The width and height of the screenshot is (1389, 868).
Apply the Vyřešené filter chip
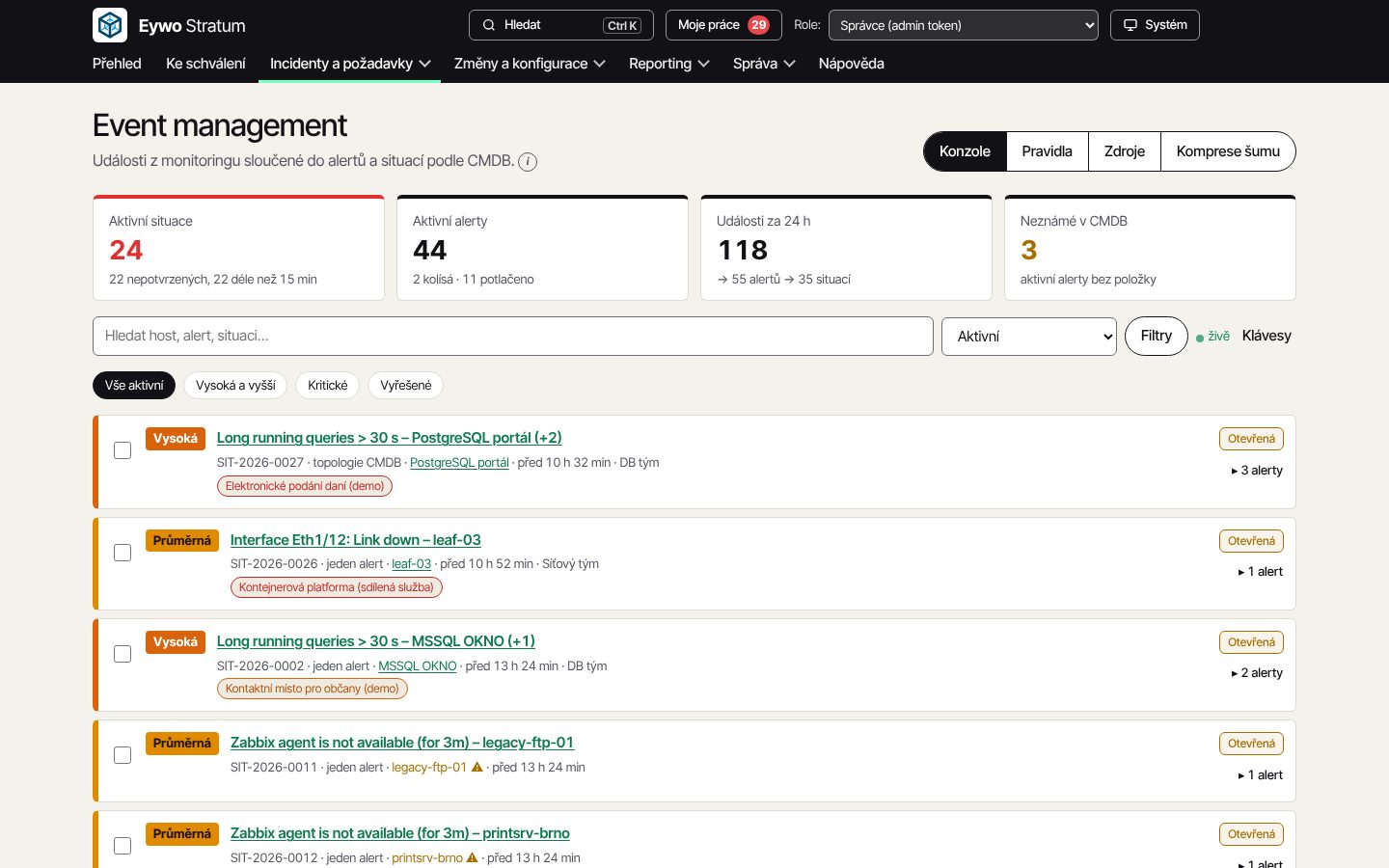pyautogui.click(x=405, y=386)
